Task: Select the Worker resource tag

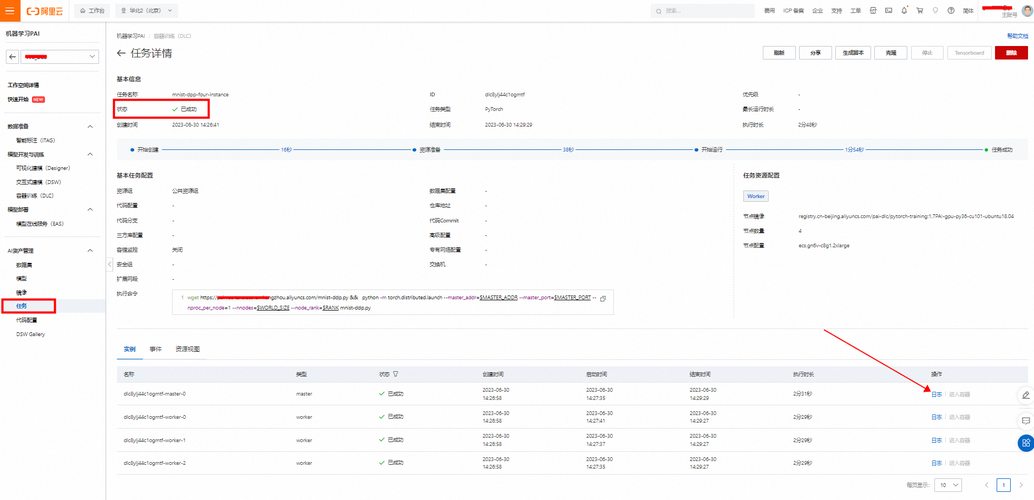Action: tap(756, 197)
